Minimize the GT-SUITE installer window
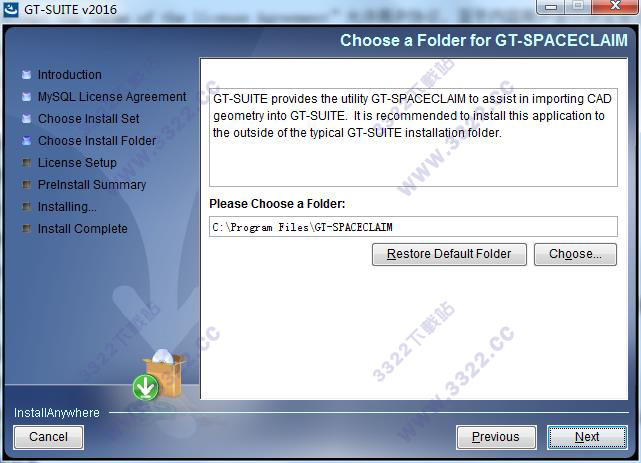Screen dimensions: 641x463 [551, 7]
